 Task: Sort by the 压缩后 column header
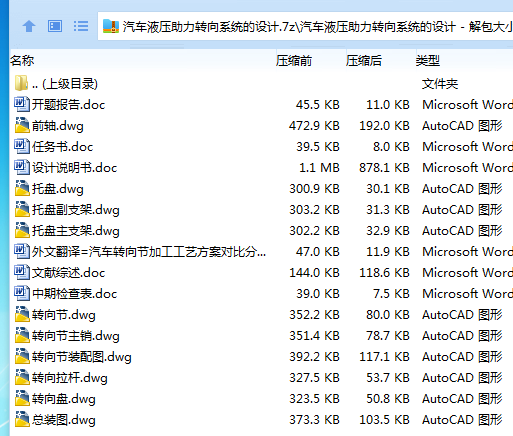364,61
